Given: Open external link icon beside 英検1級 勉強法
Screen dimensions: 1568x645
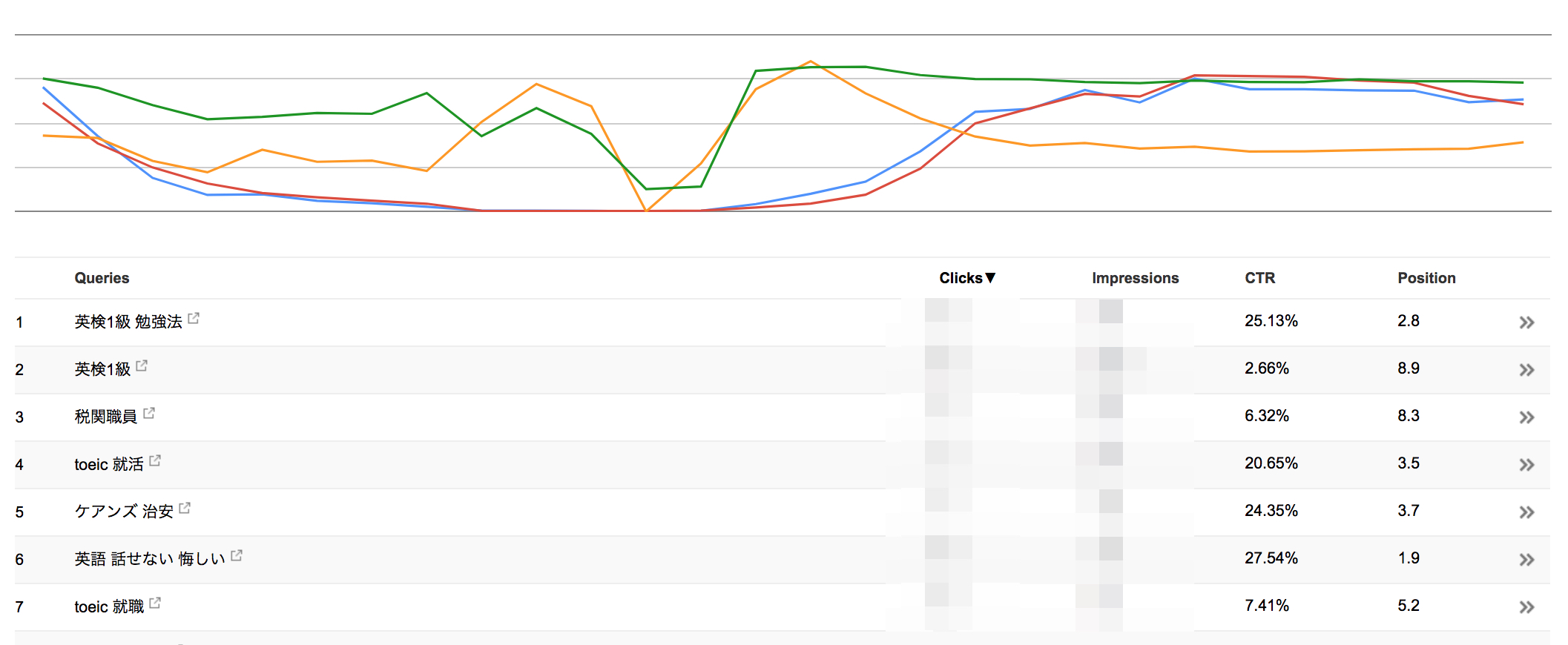Looking at the screenshot, I should pyautogui.click(x=194, y=318).
